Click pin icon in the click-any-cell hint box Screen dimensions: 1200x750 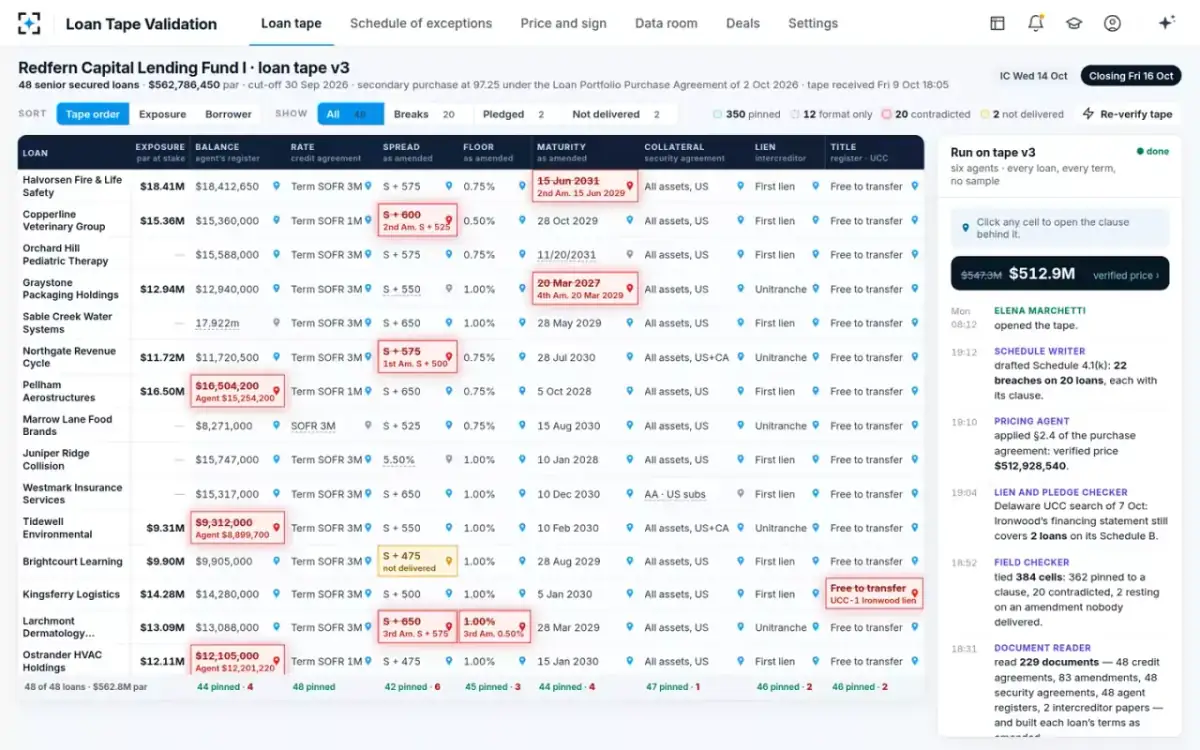965,228
